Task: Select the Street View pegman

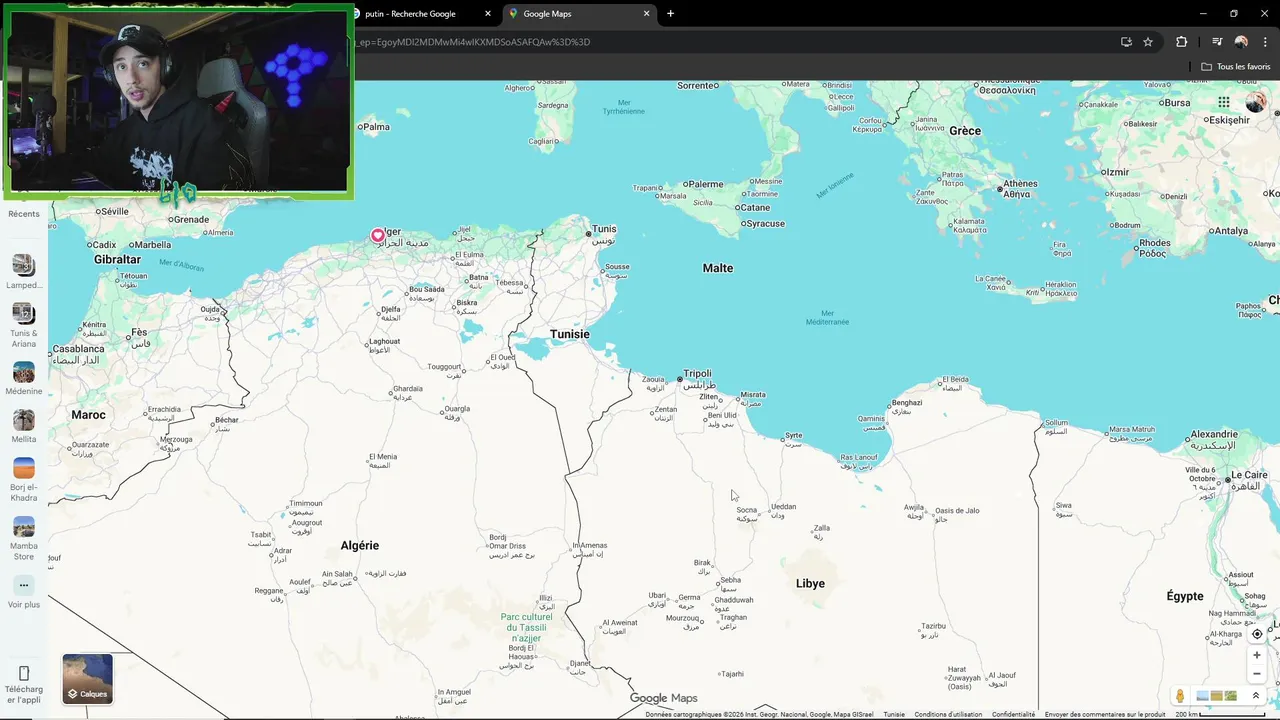Action: click(1180, 696)
